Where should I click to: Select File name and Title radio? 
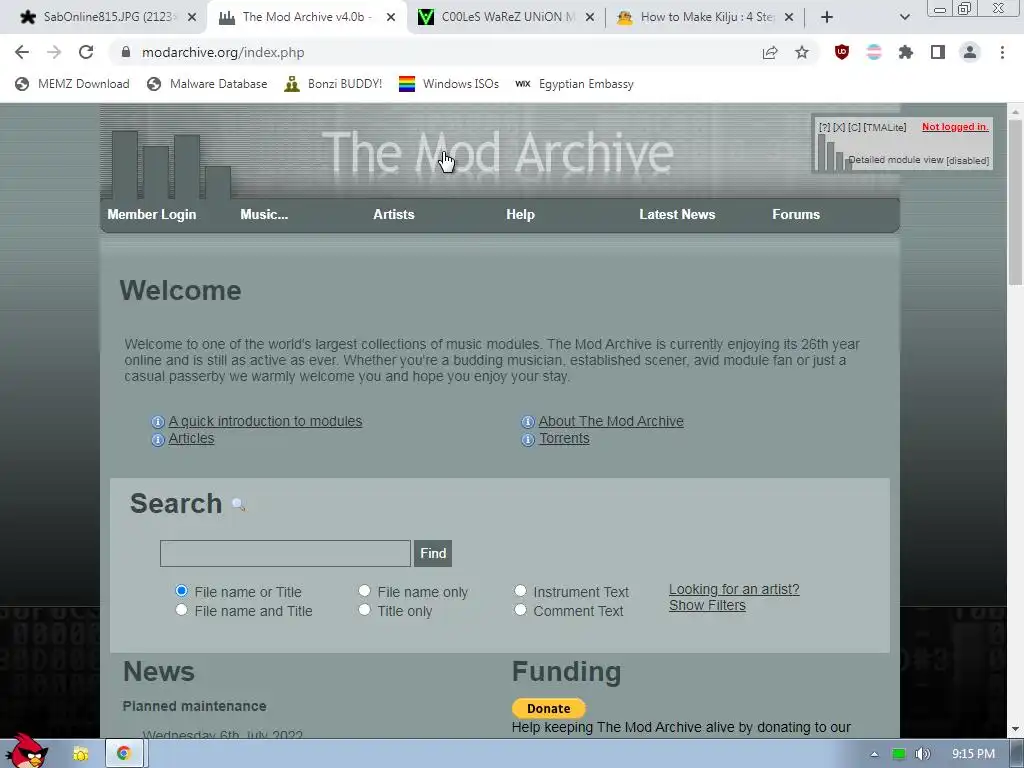[x=182, y=610]
